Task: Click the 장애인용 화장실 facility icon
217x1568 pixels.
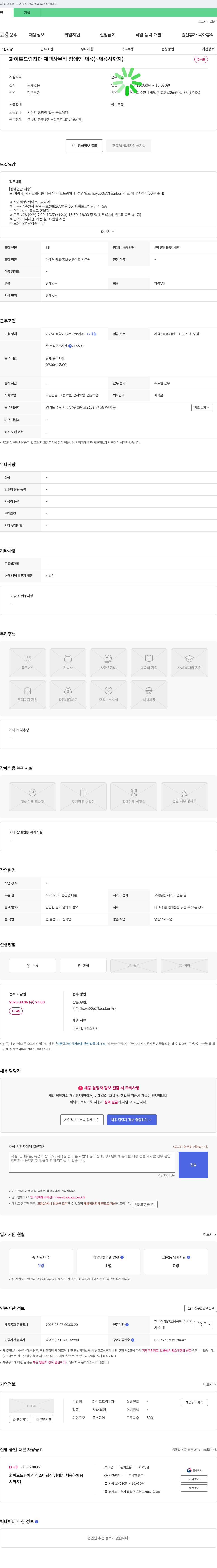Action: pos(134,797)
